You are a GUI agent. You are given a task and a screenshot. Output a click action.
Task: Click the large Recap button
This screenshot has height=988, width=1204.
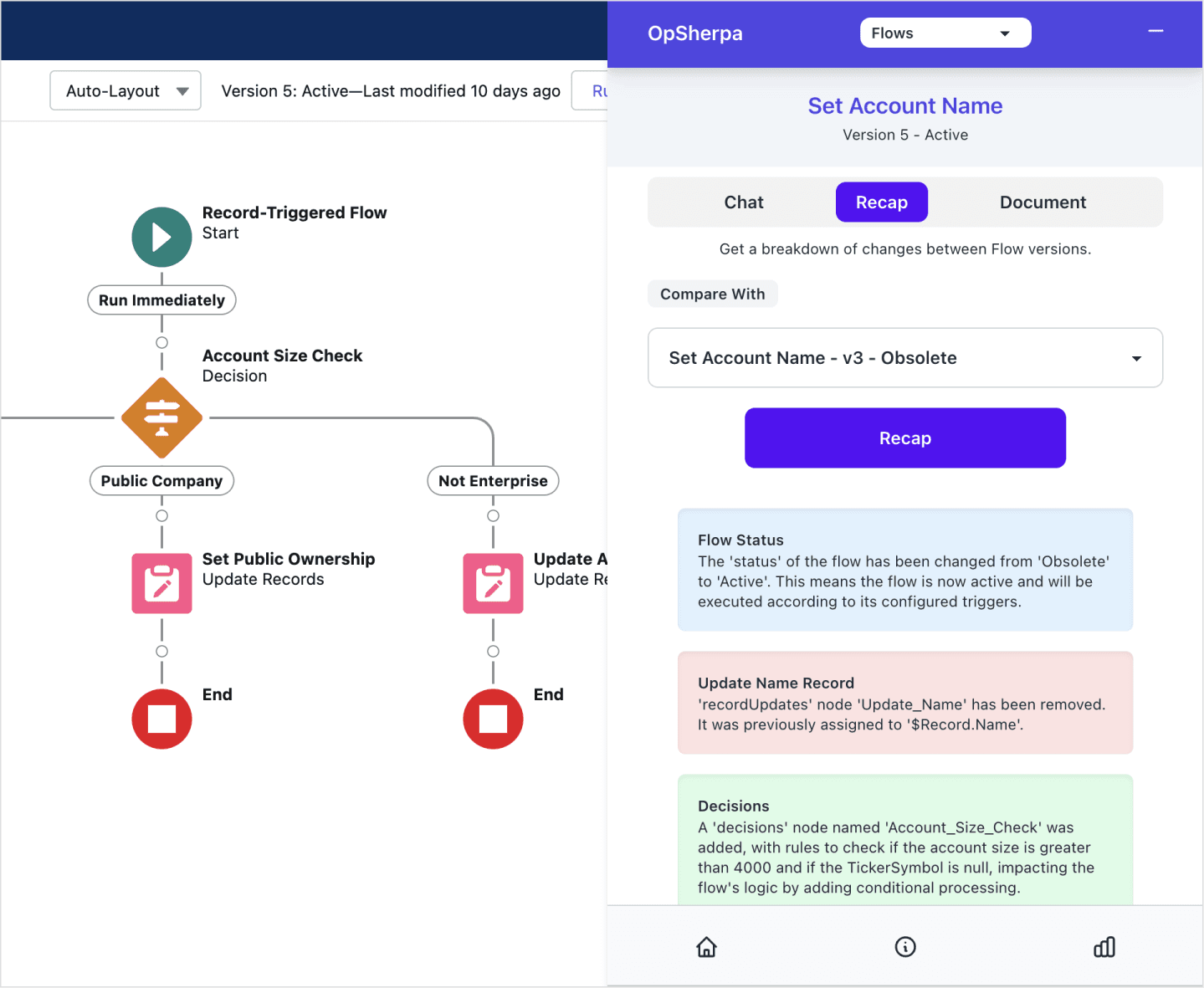pyautogui.click(x=905, y=438)
